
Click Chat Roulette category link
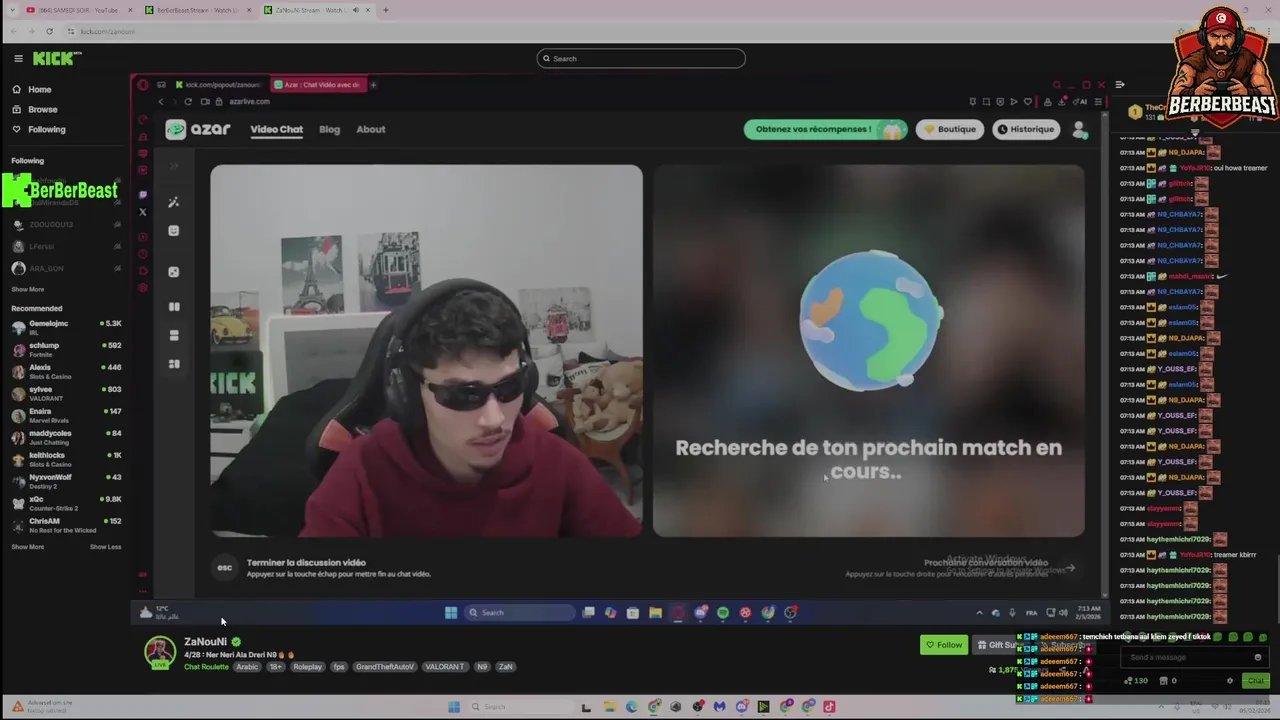tap(206, 667)
